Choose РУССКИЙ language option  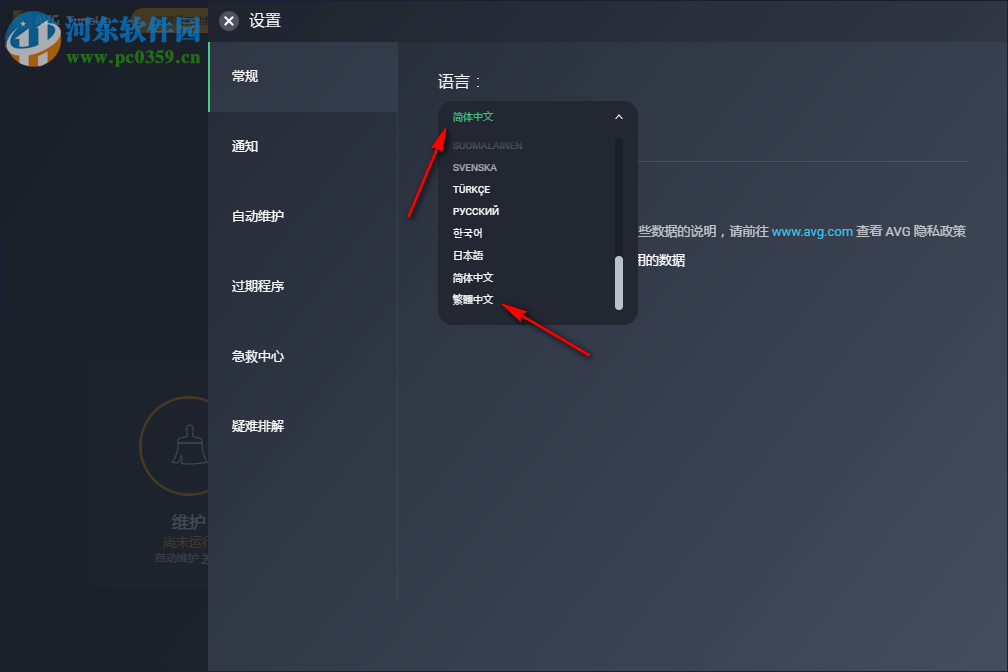(474, 211)
